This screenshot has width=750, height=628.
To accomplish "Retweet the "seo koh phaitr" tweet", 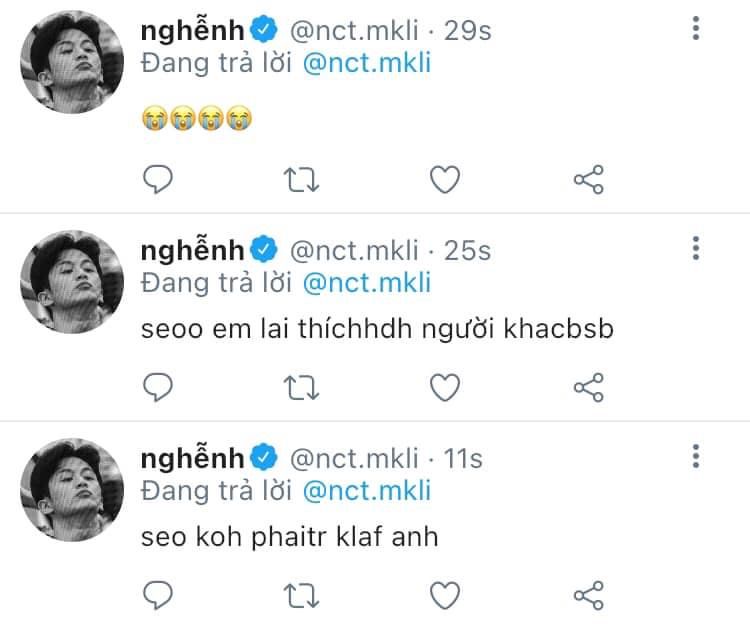I will 301,596.
